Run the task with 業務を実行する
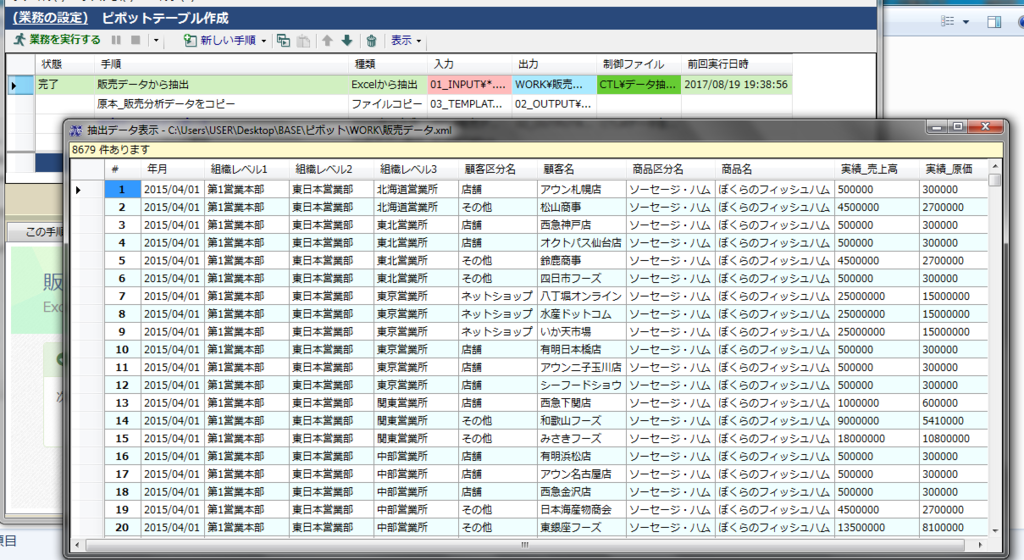The width and height of the screenshot is (1024, 560). click(57, 40)
